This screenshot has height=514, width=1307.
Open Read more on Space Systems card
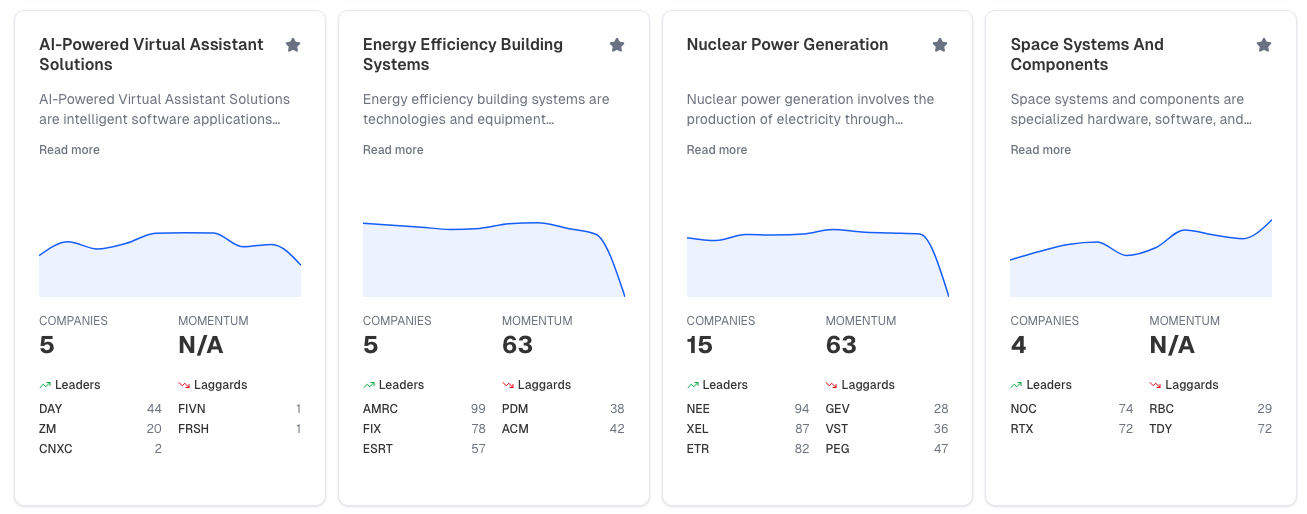1040,150
